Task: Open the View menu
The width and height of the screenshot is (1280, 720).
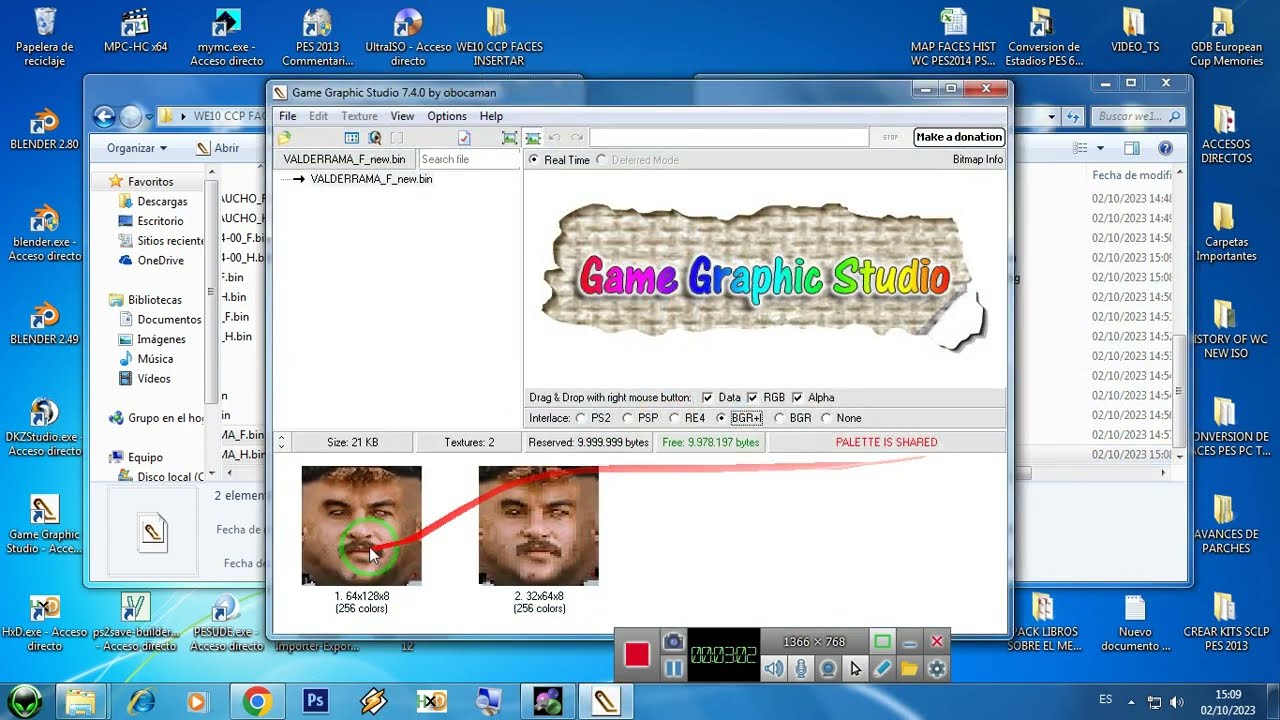Action: (402, 116)
